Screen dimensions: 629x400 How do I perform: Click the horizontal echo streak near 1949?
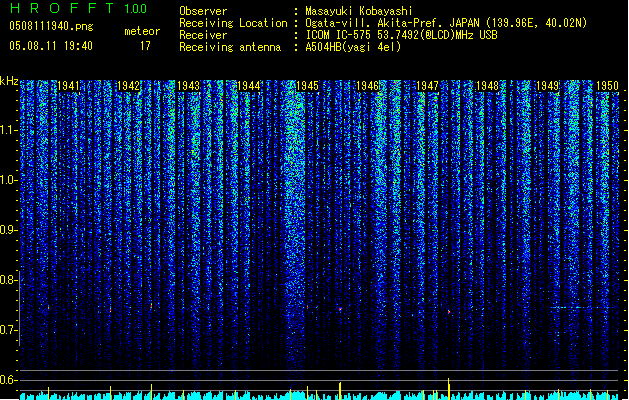(x=580, y=307)
